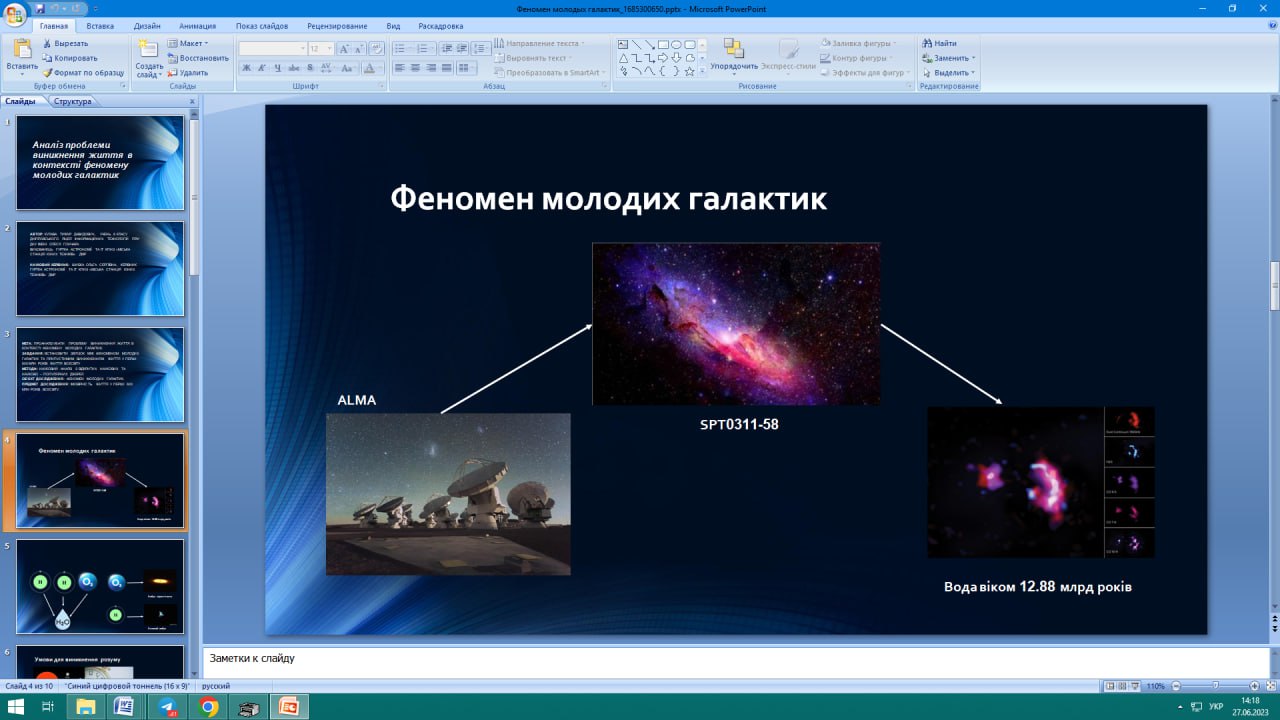Open PowerPoint help question mark
The height and width of the screenshot is (720, 1280).
(x=1271, y=25)
